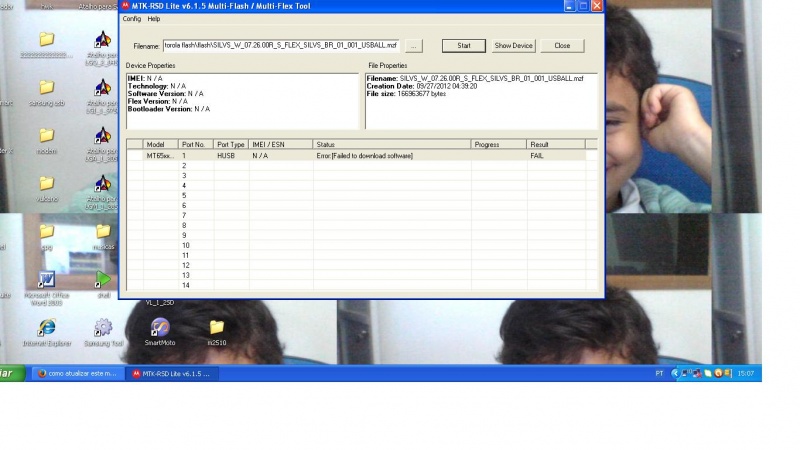
Task: Click inside the Filename input field
Action: (281, 45)
